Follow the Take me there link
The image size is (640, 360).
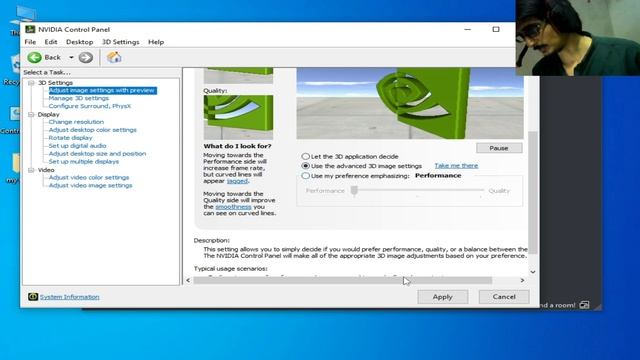pyautogui.click(x=456, y=166)
